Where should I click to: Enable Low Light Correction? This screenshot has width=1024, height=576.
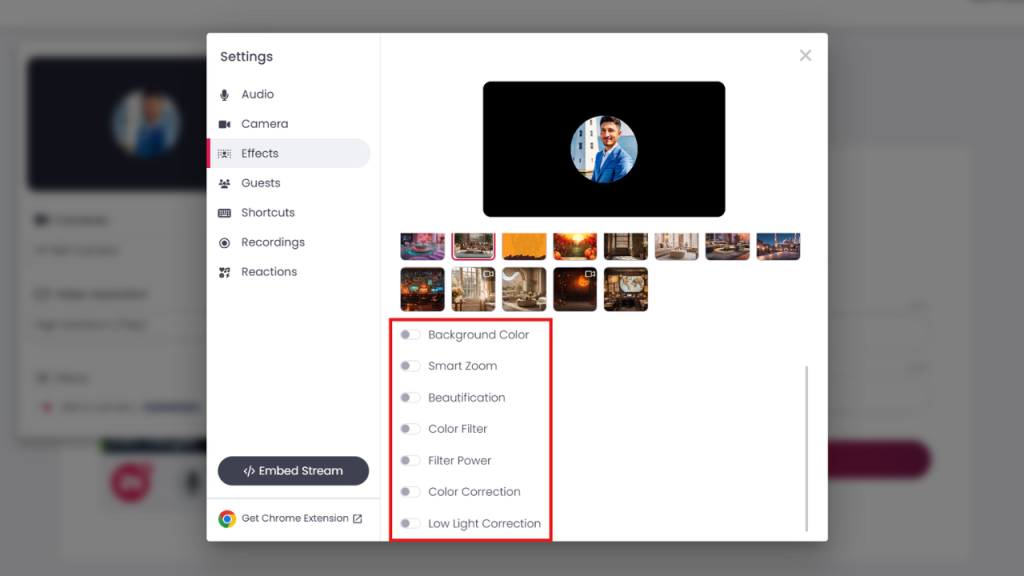(409, 523)
